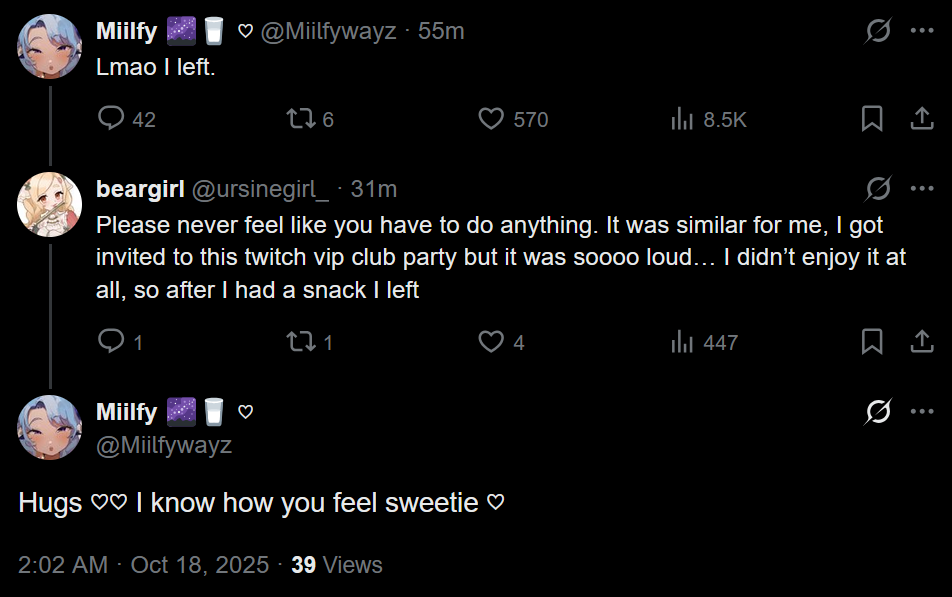Open more options on Miilfy's first post
The image size is (952, 597).
(x=921, y=31)
